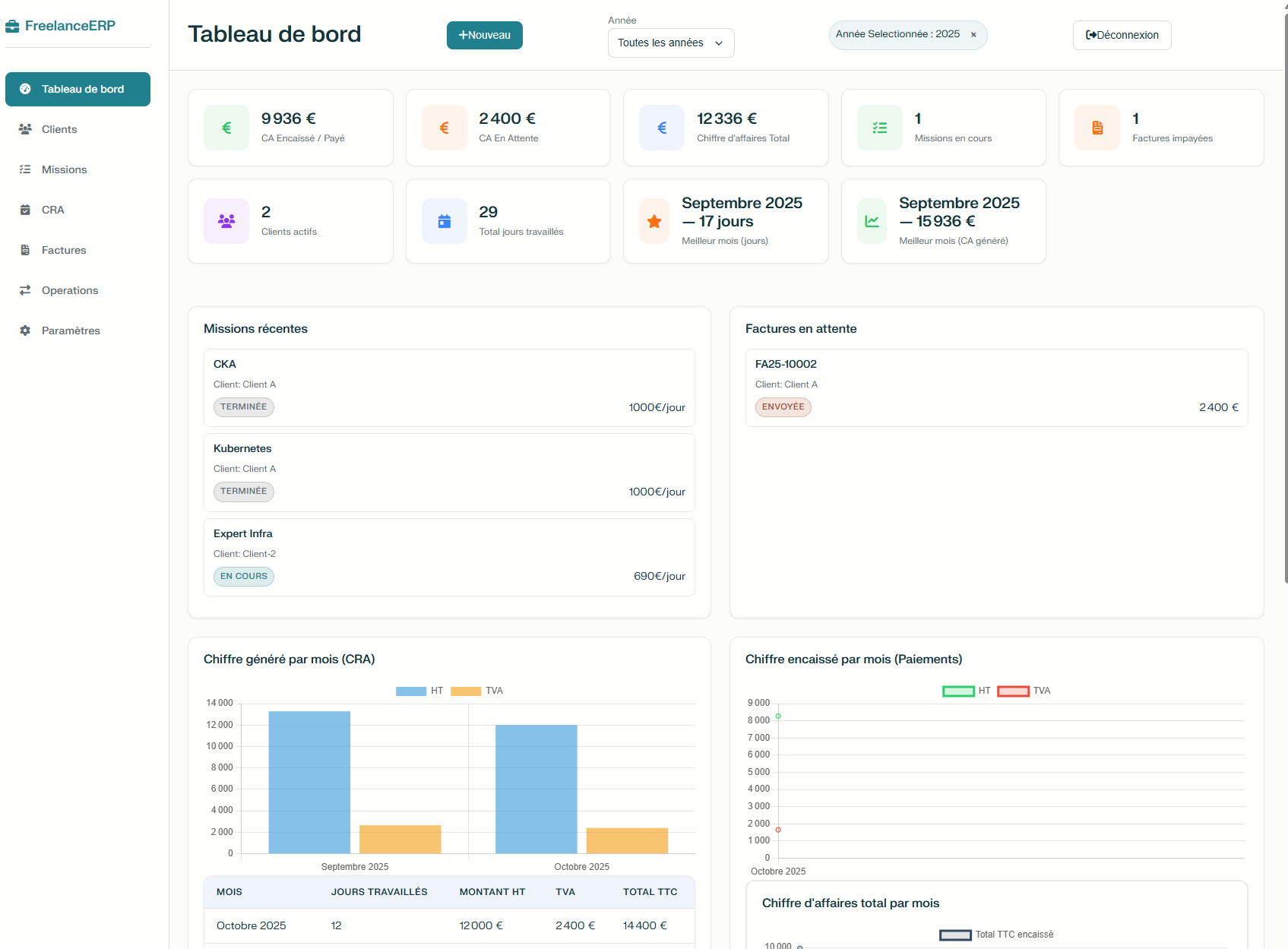Toggle the ENVOYÉE status on invoice FA25-10002
The width and height of the screenshot is (1288, 949).
click(x=783, y=407)
